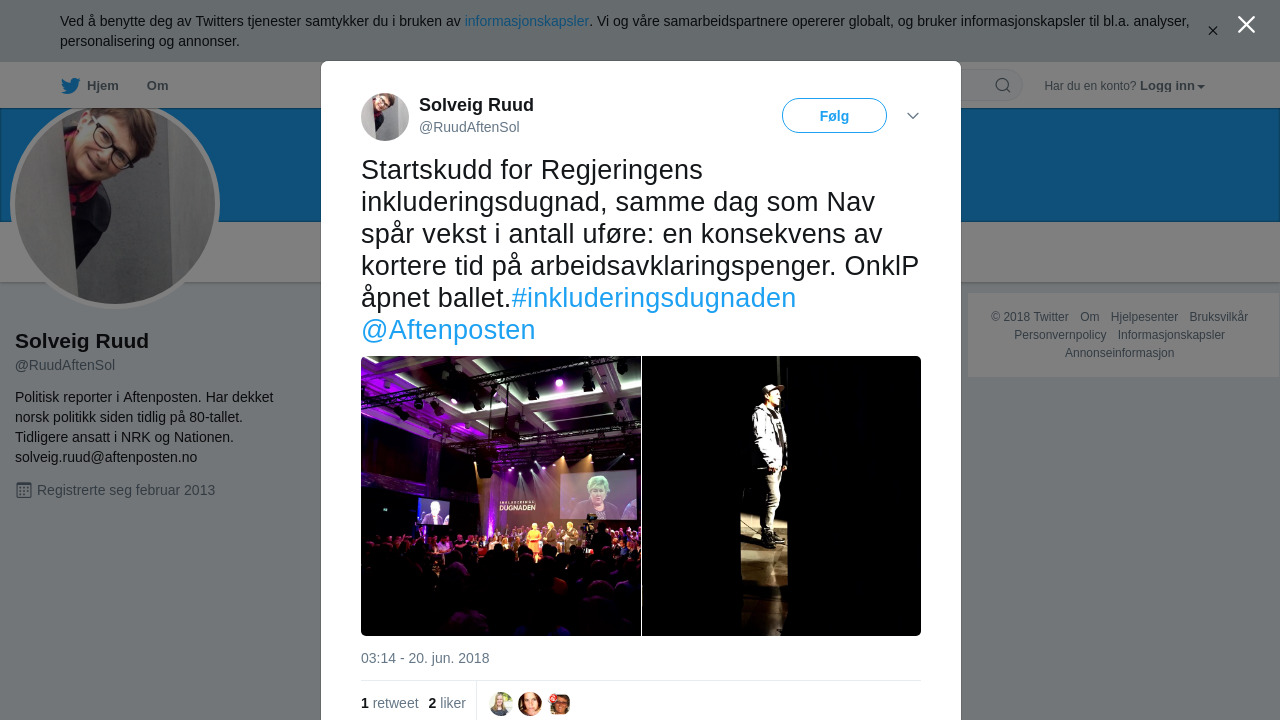Close the tweet overlay with large X
1280x720 pixels.
click(x=1246, y=25)
